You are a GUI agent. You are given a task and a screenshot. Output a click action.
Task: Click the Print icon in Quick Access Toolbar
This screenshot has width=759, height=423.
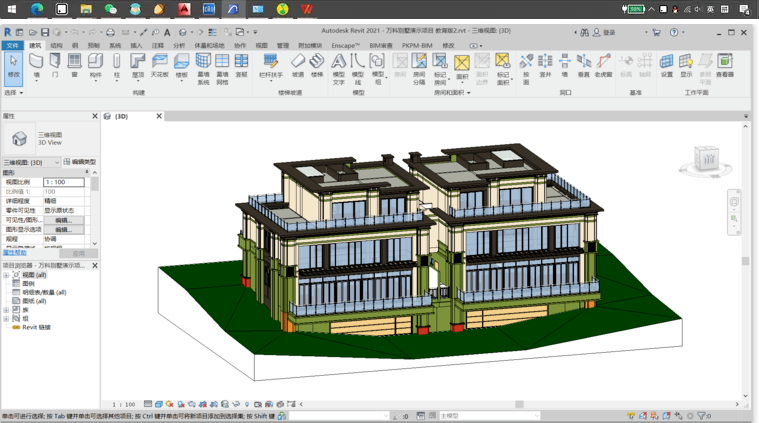pos(110,32)
